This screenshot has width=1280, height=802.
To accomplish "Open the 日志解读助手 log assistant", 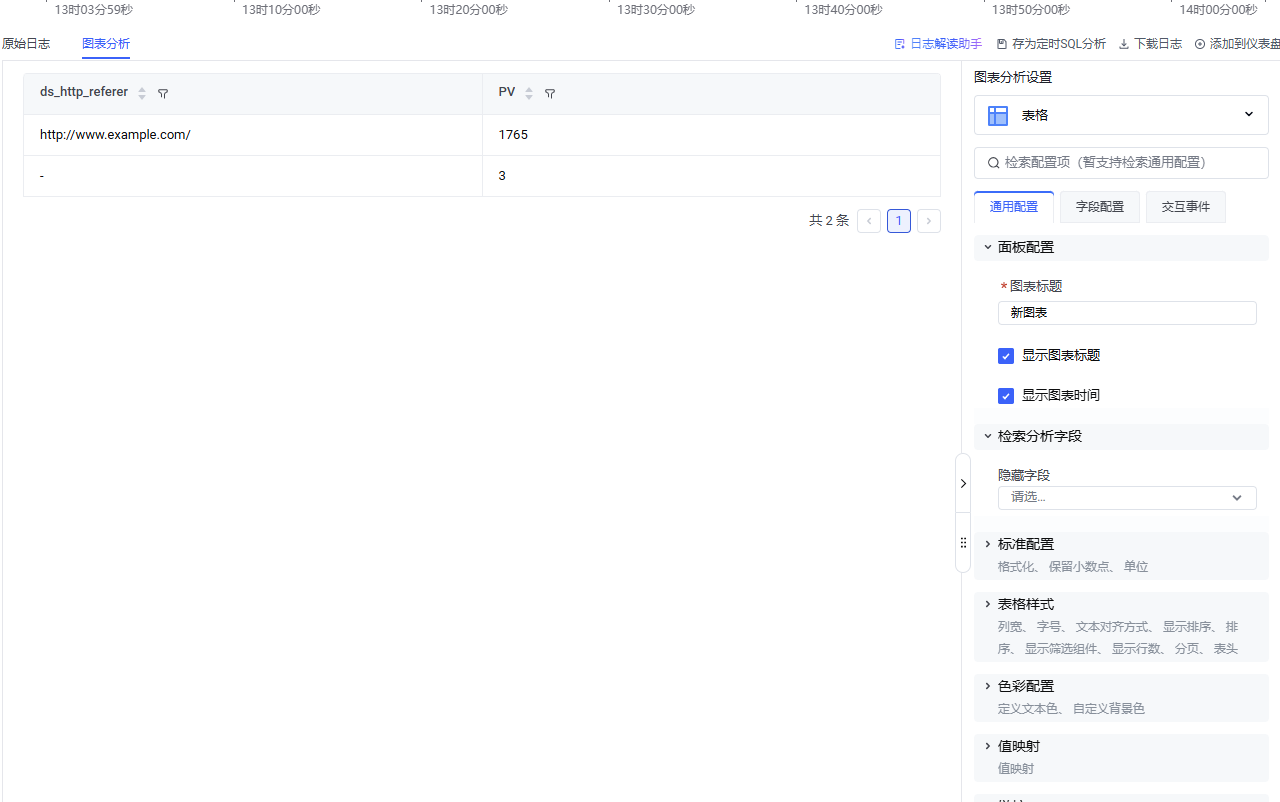I will [x=938, y=44].
